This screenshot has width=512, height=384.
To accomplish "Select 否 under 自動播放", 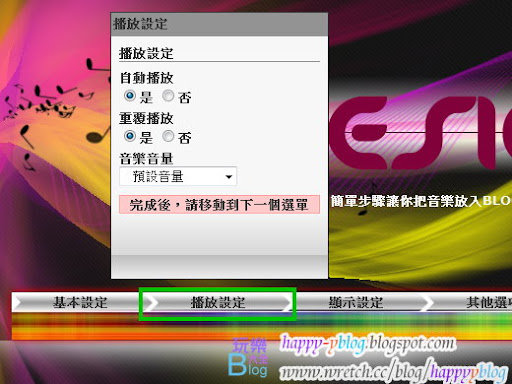I will click(168, 96).
